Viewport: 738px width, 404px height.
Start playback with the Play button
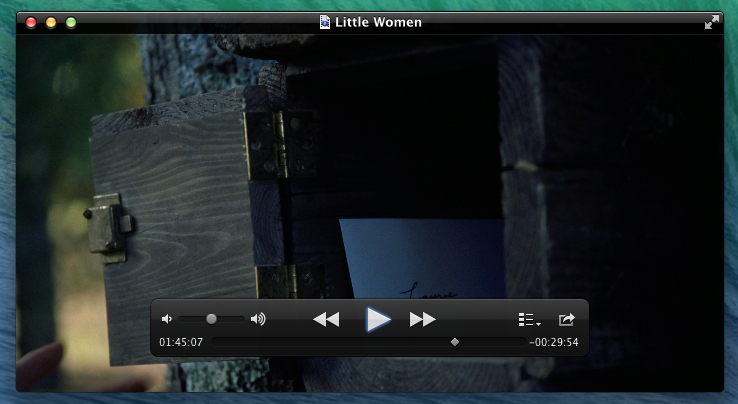click(x=378, y=319)
